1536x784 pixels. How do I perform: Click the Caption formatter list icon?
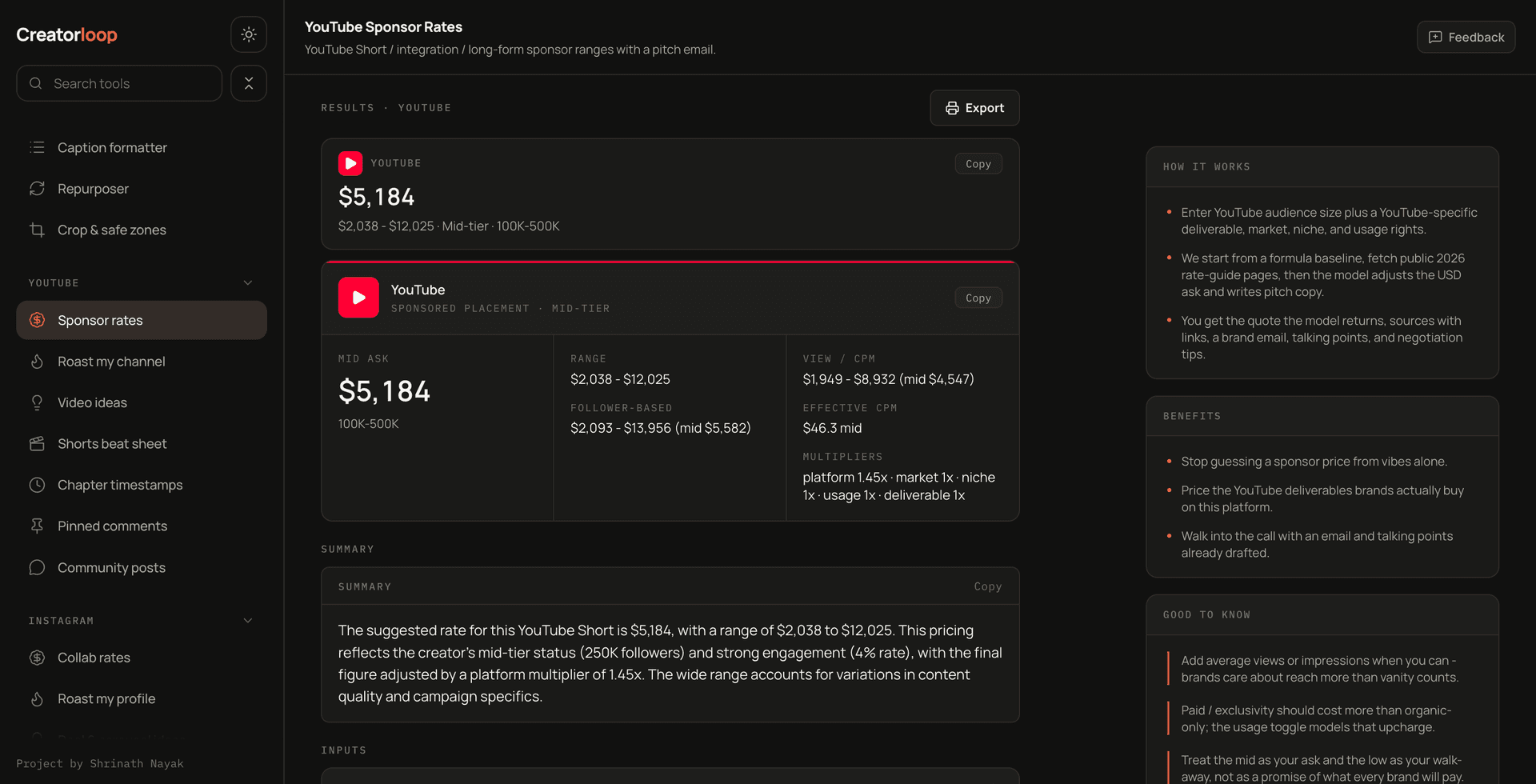coord(37,147)
